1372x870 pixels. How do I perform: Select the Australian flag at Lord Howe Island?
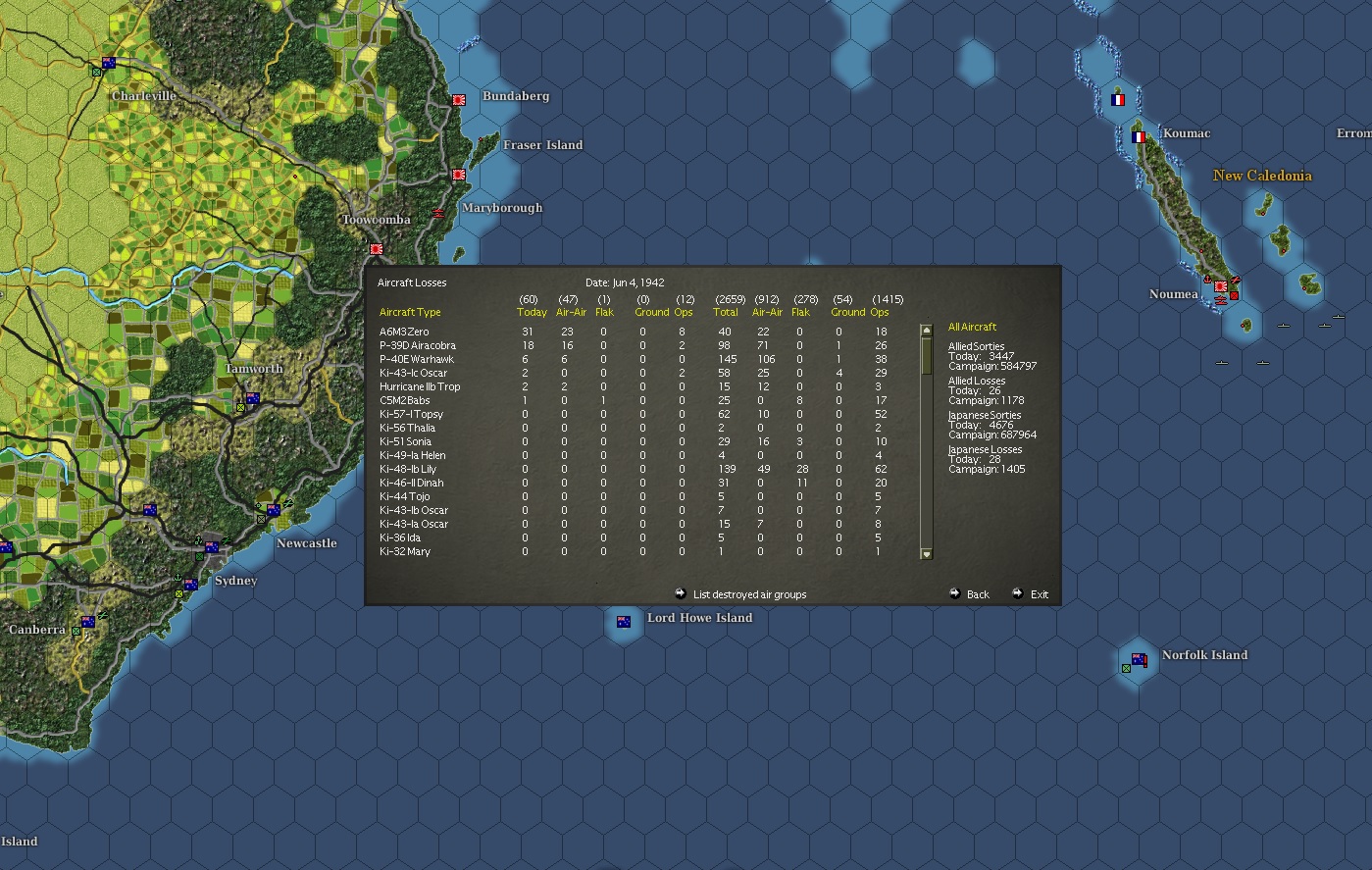click(x=623, y=622)
